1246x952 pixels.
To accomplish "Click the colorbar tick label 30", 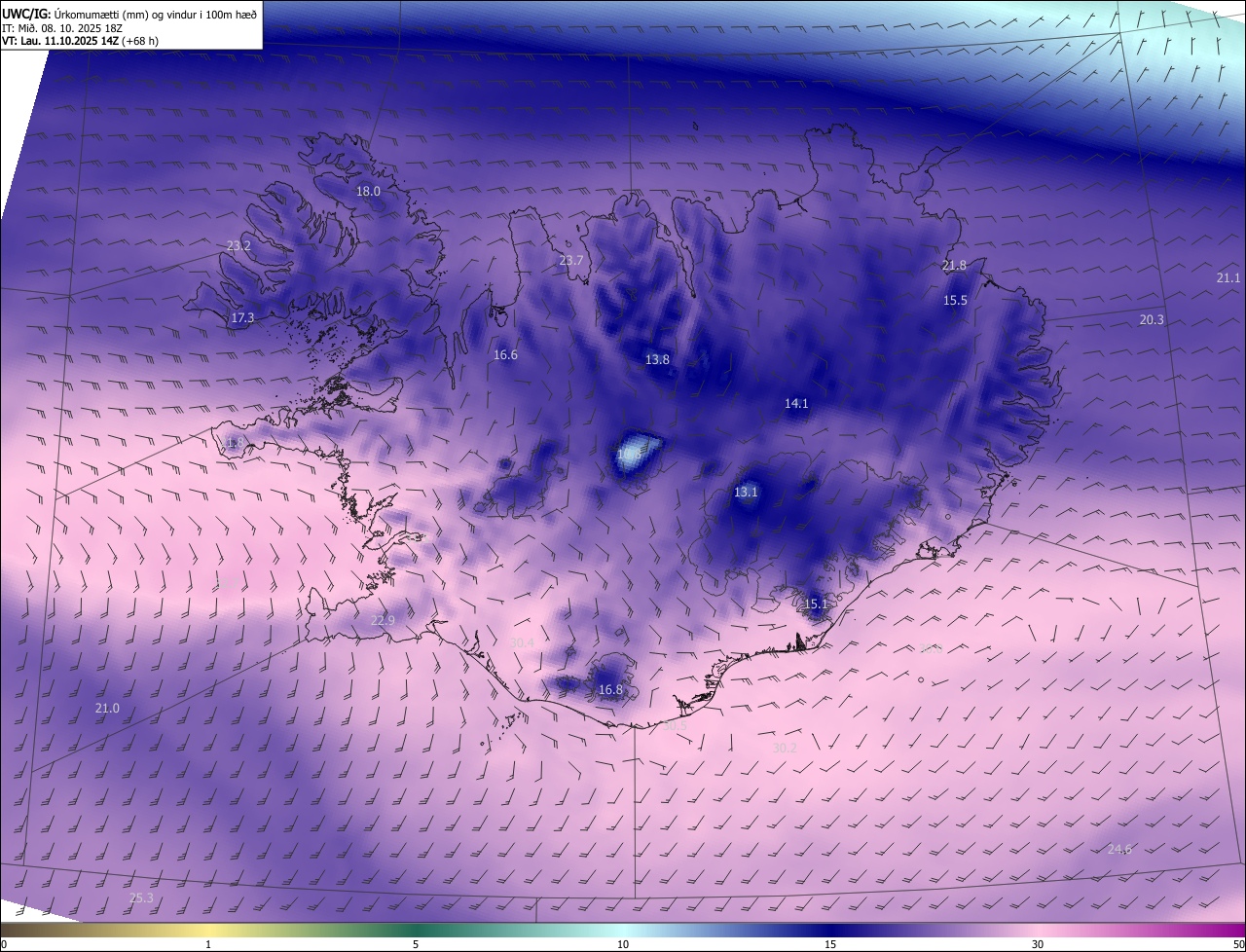I will (x=1038, y=944).
